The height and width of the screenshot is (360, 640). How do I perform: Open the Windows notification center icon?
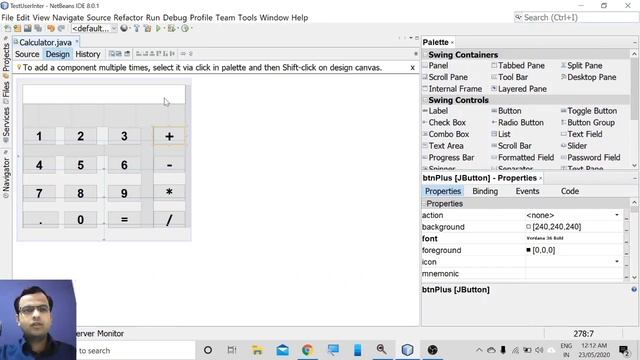coord(624,350)
